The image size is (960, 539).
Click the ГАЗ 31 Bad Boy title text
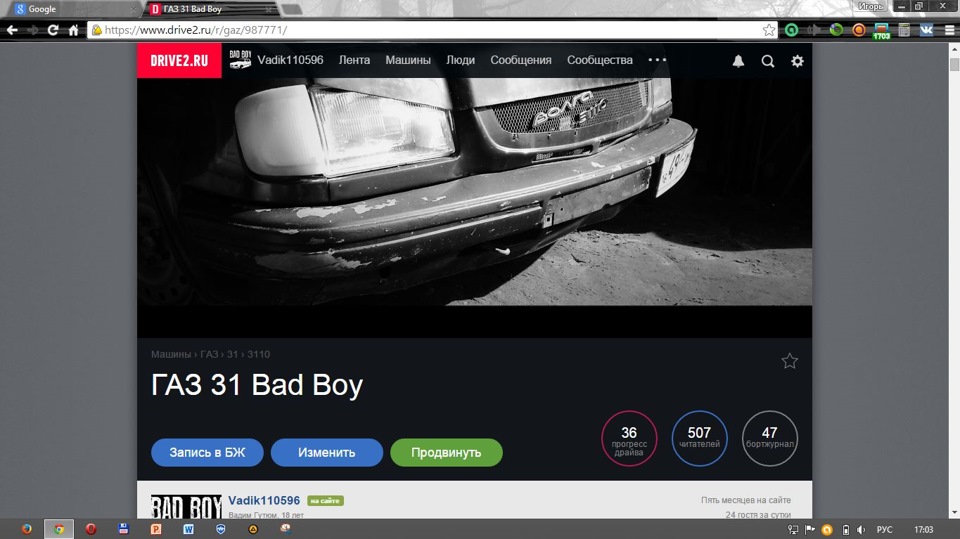tap(257, 385)
